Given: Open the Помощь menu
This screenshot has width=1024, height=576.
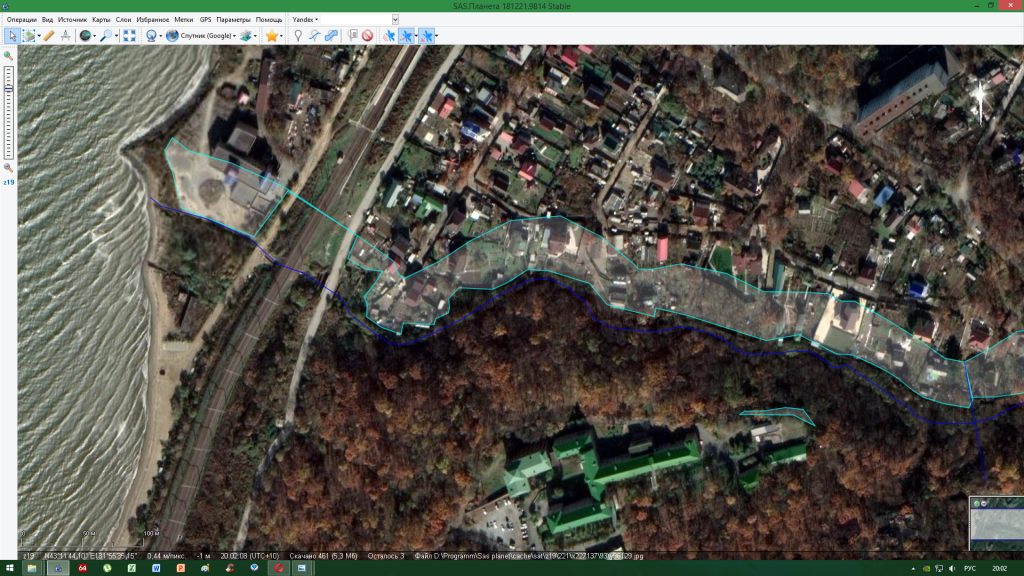Looking at the screenshot, I should [269, 19].
